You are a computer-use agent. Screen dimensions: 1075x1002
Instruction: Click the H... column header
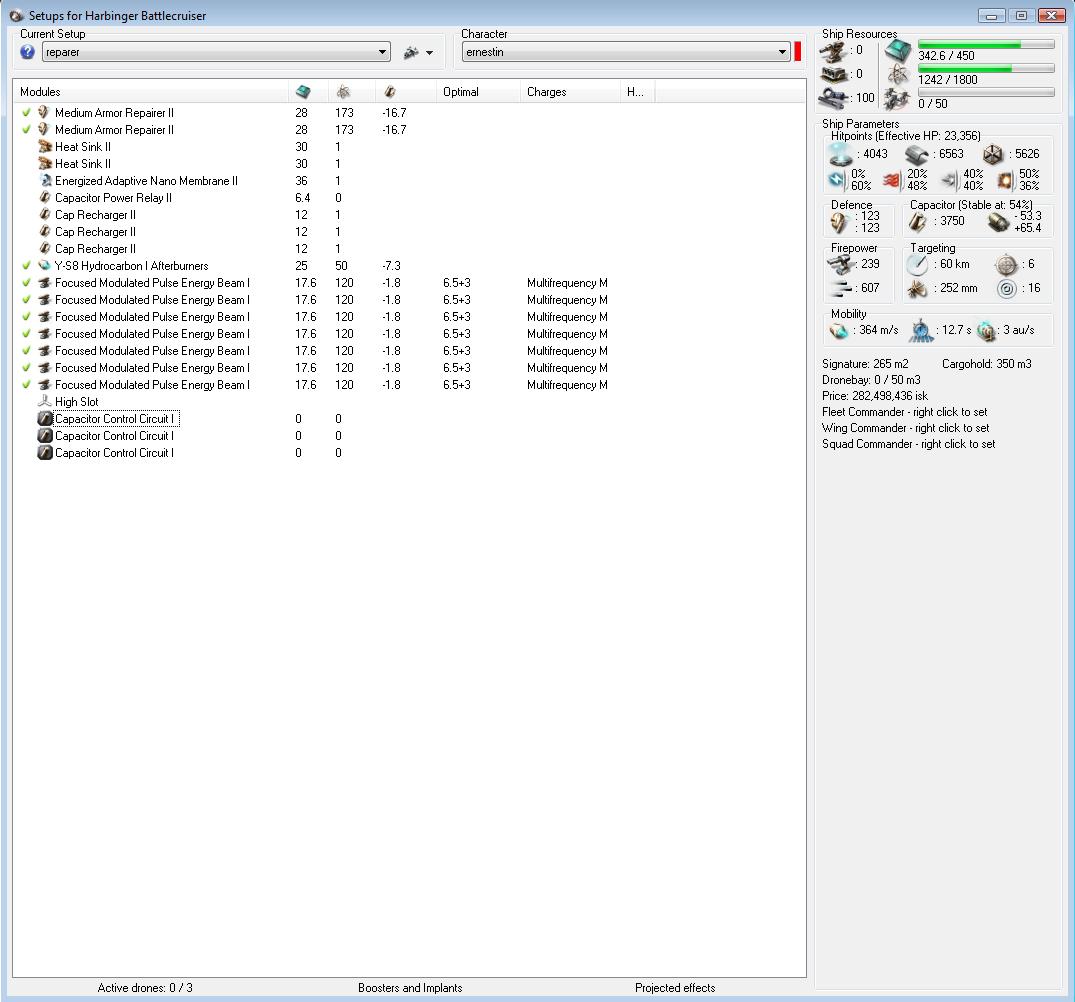[638, 92]
